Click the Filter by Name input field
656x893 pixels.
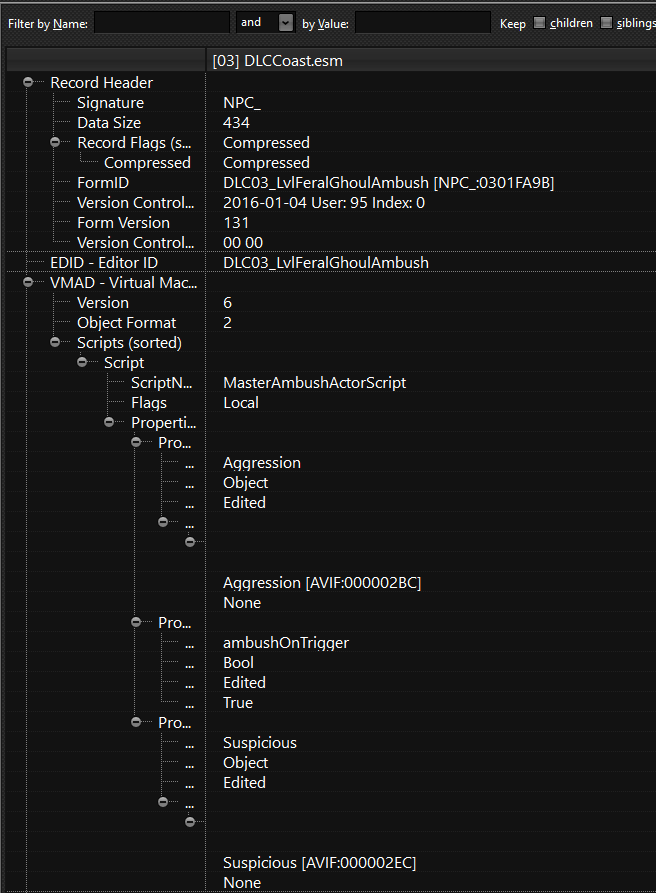coord(162,23)
